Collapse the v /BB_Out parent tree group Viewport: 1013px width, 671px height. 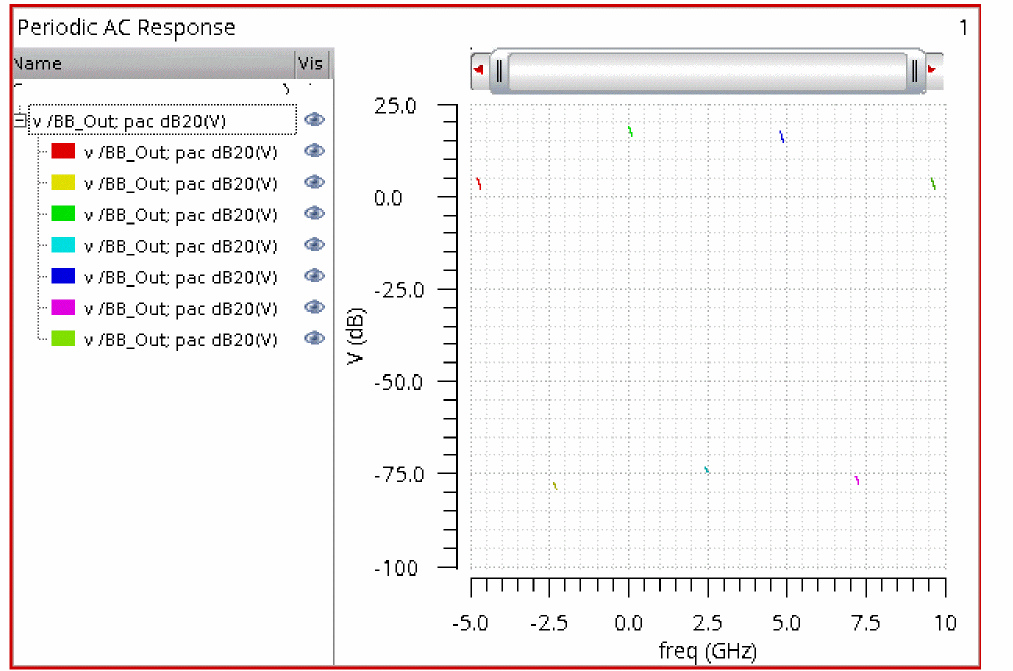pyautogui.click(x=19, y=121)
